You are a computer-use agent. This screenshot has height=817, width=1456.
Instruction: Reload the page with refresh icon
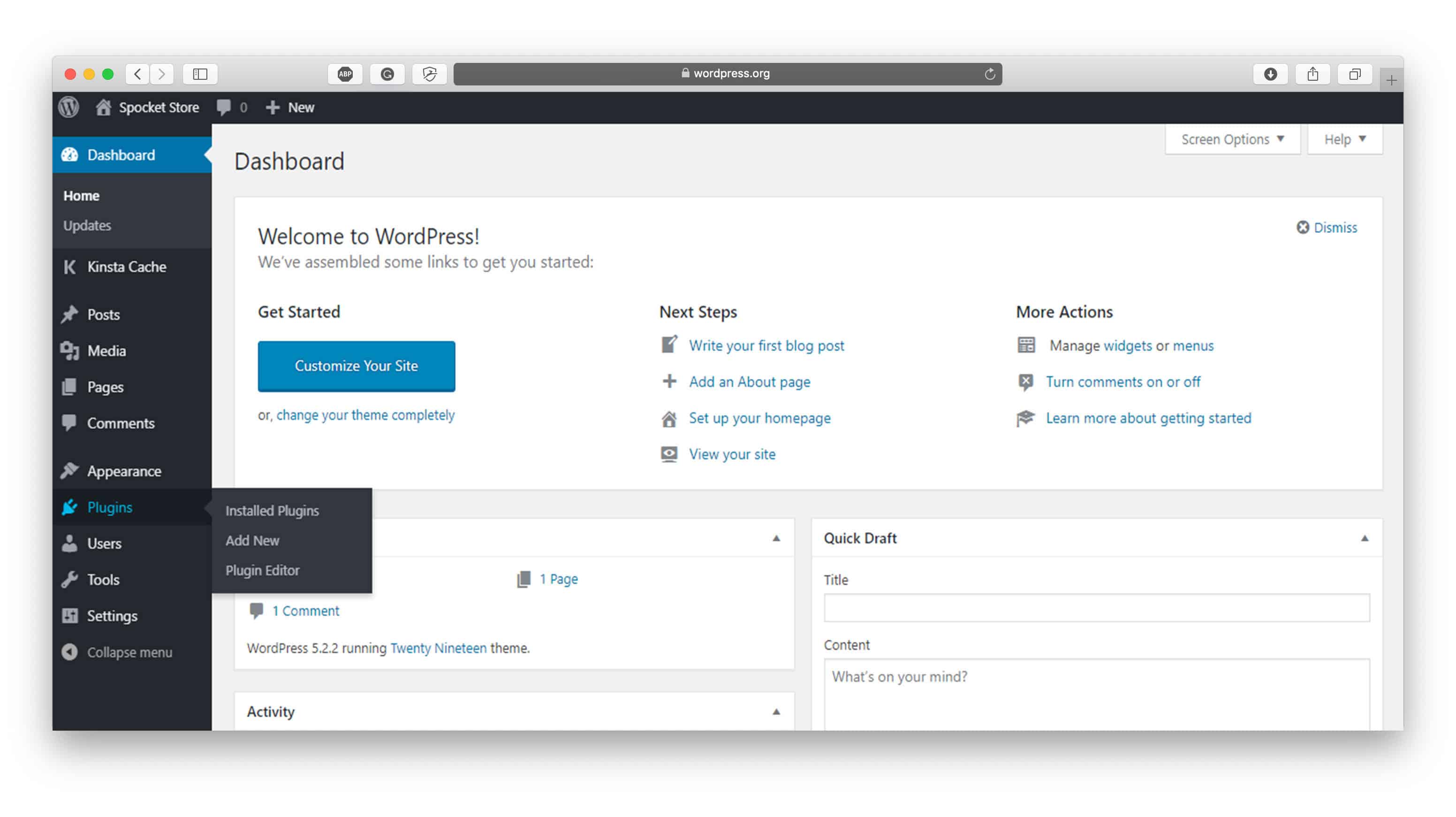point(989,74)
